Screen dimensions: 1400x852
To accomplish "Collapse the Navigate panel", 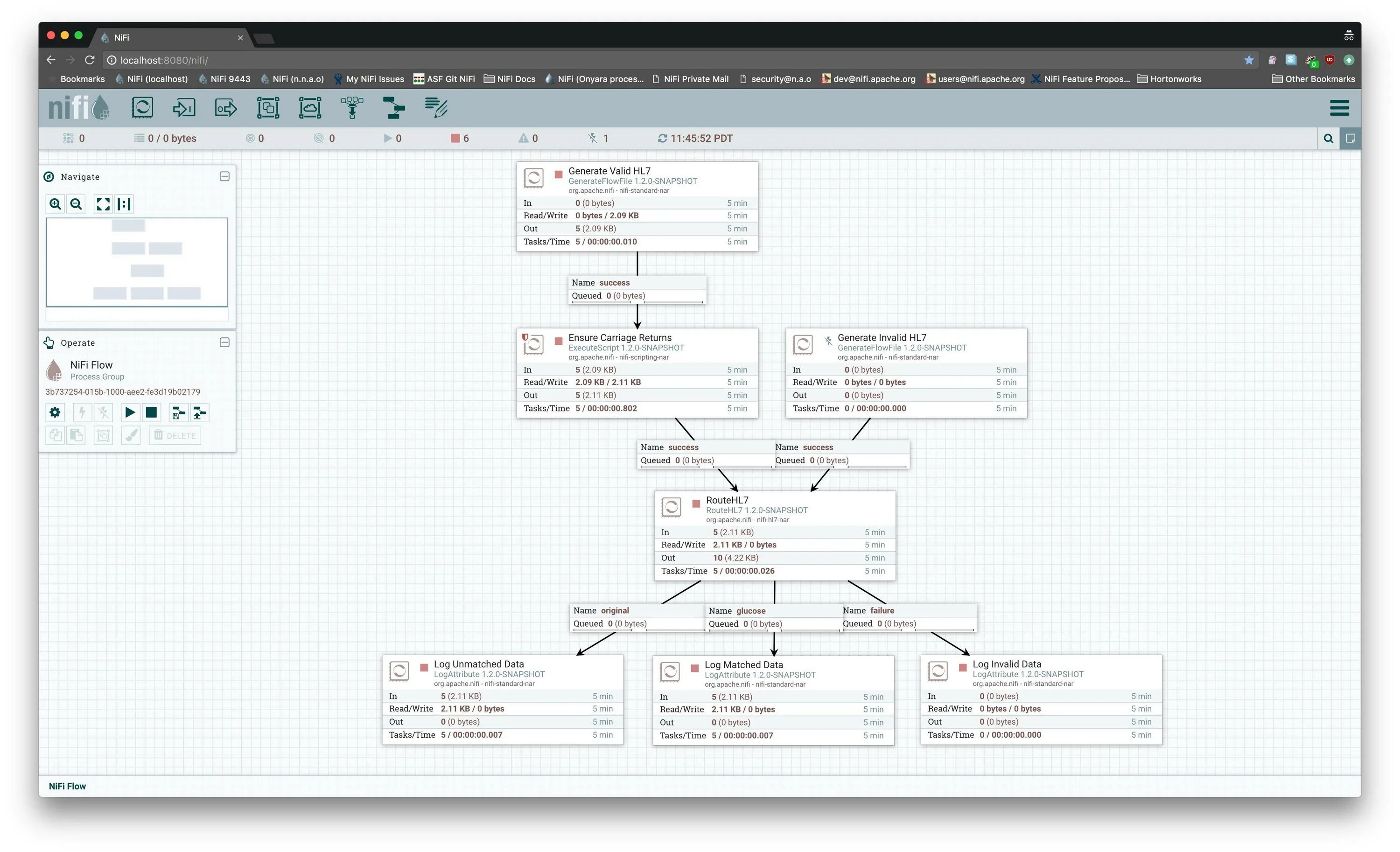I will [x=224, y=177].
